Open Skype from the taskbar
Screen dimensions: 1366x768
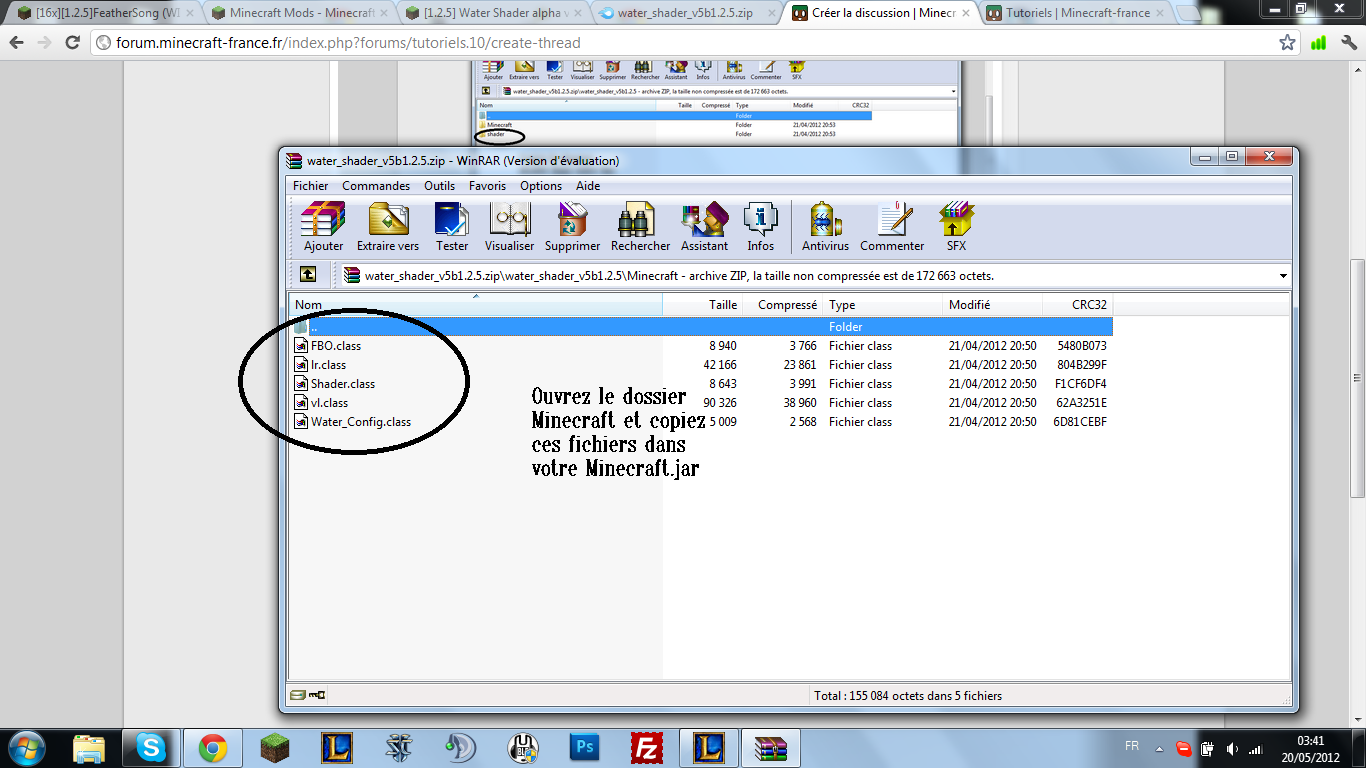(x=151, y=748)
